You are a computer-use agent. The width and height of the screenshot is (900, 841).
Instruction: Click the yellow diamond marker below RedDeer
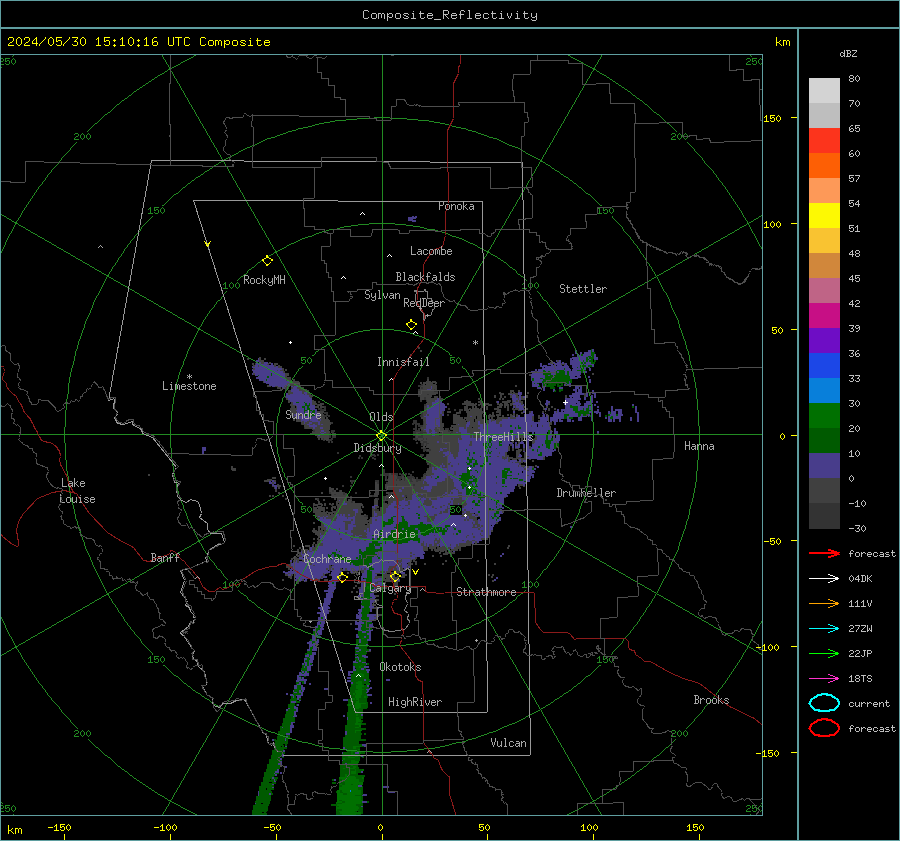coord(411,325)
